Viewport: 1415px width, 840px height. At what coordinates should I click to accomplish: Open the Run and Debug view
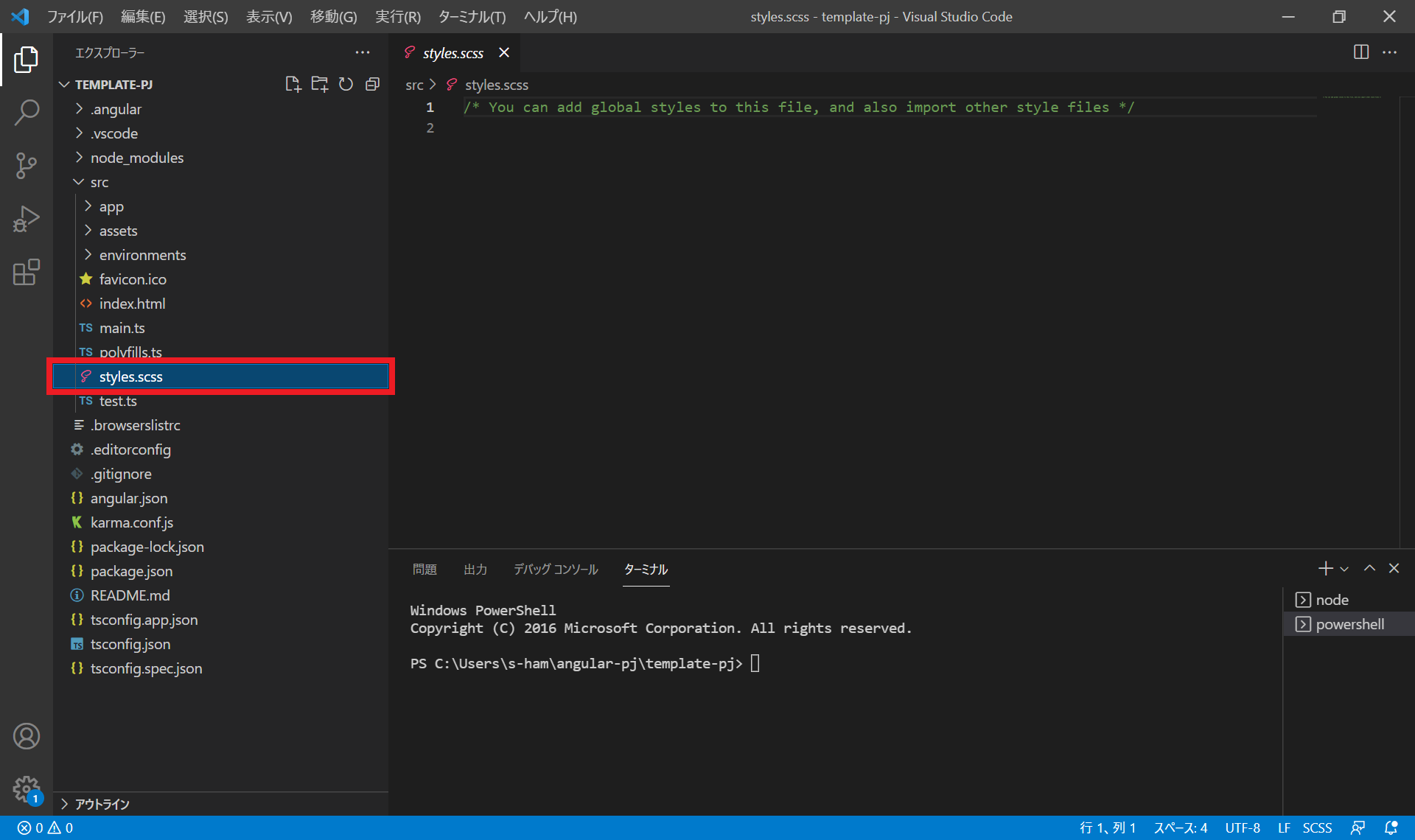(x=27, y=219)
